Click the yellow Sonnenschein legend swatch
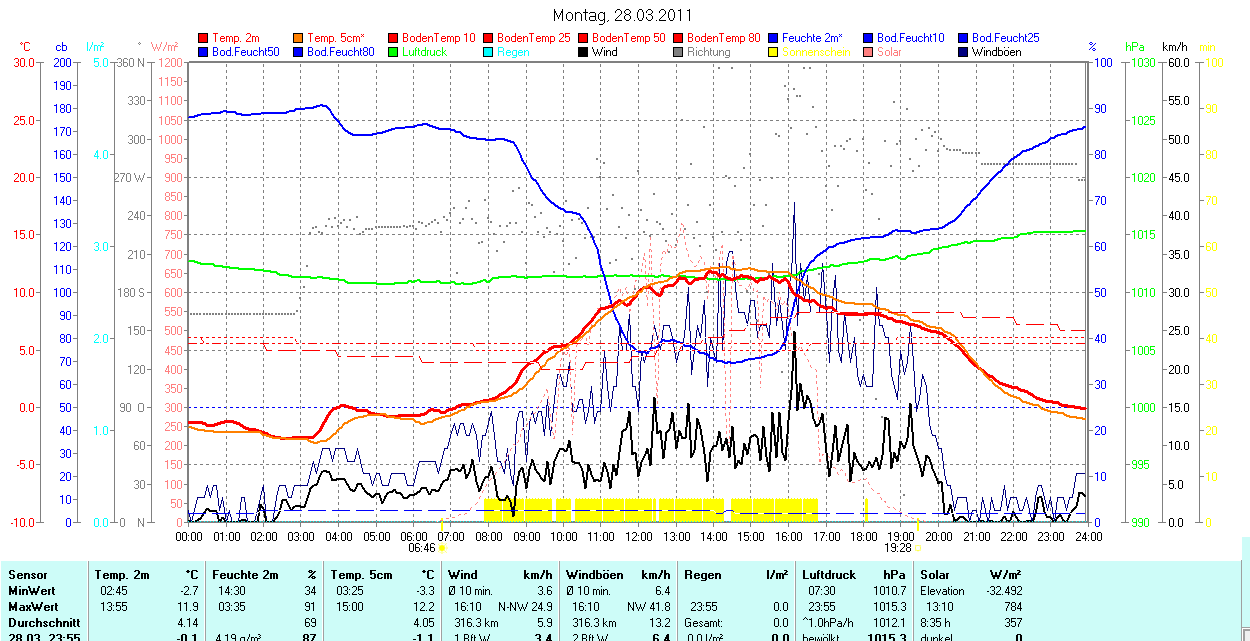Viewport: 1250px width, 641px height. 774,52
